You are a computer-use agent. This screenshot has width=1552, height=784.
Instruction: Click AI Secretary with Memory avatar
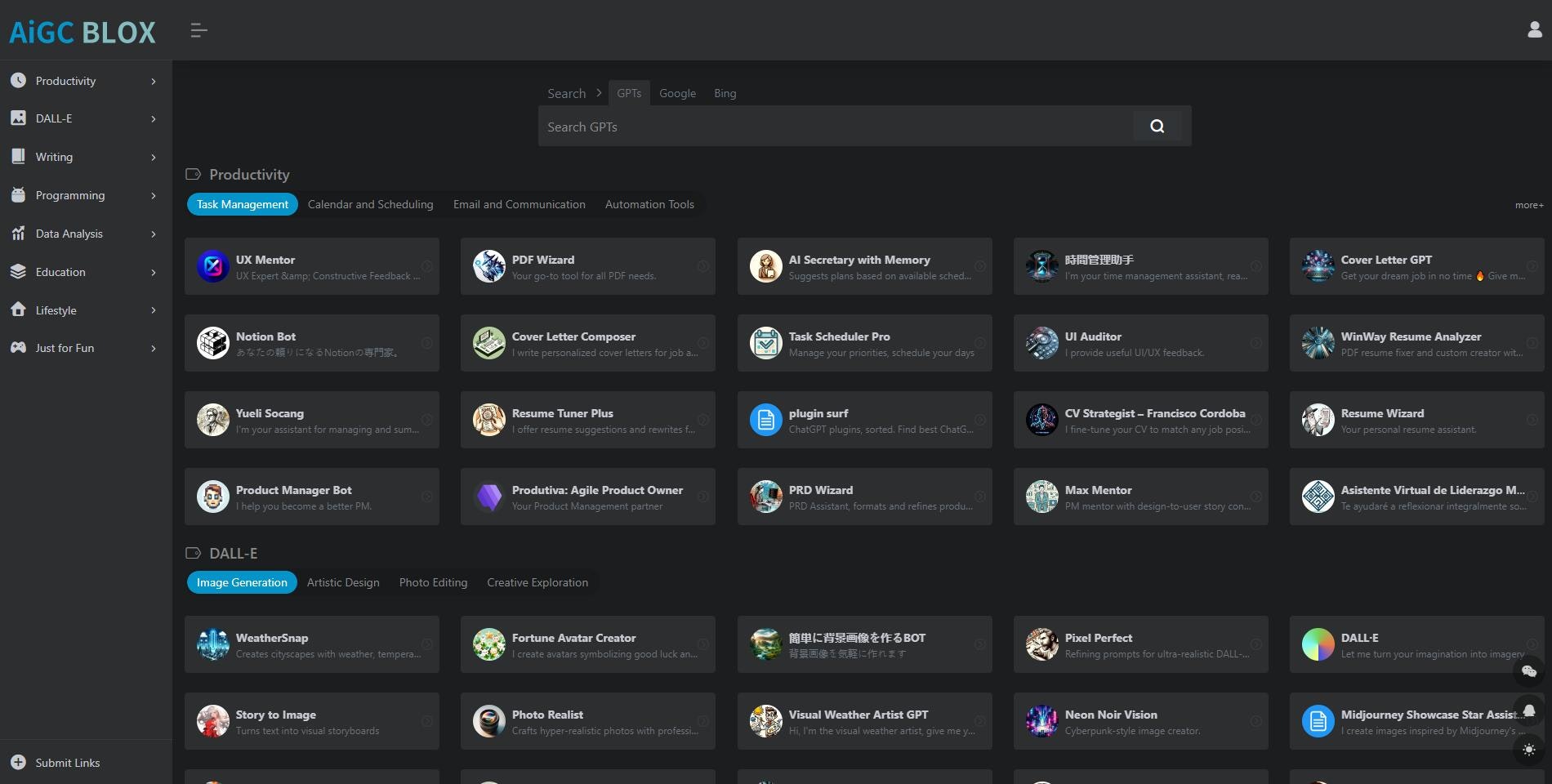766,266
